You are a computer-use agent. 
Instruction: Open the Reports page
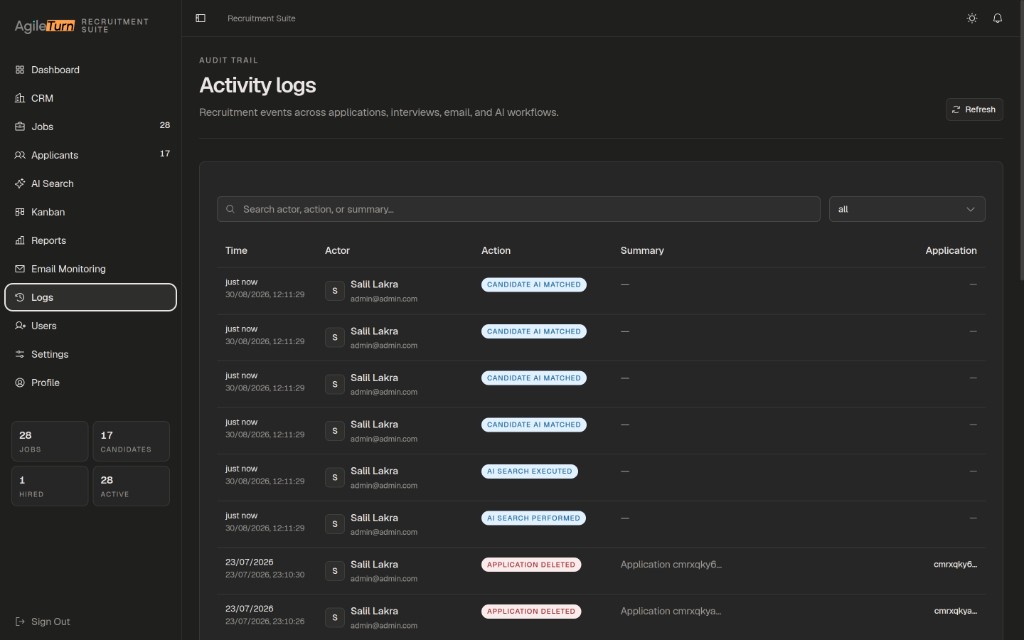tap(90, 240)
